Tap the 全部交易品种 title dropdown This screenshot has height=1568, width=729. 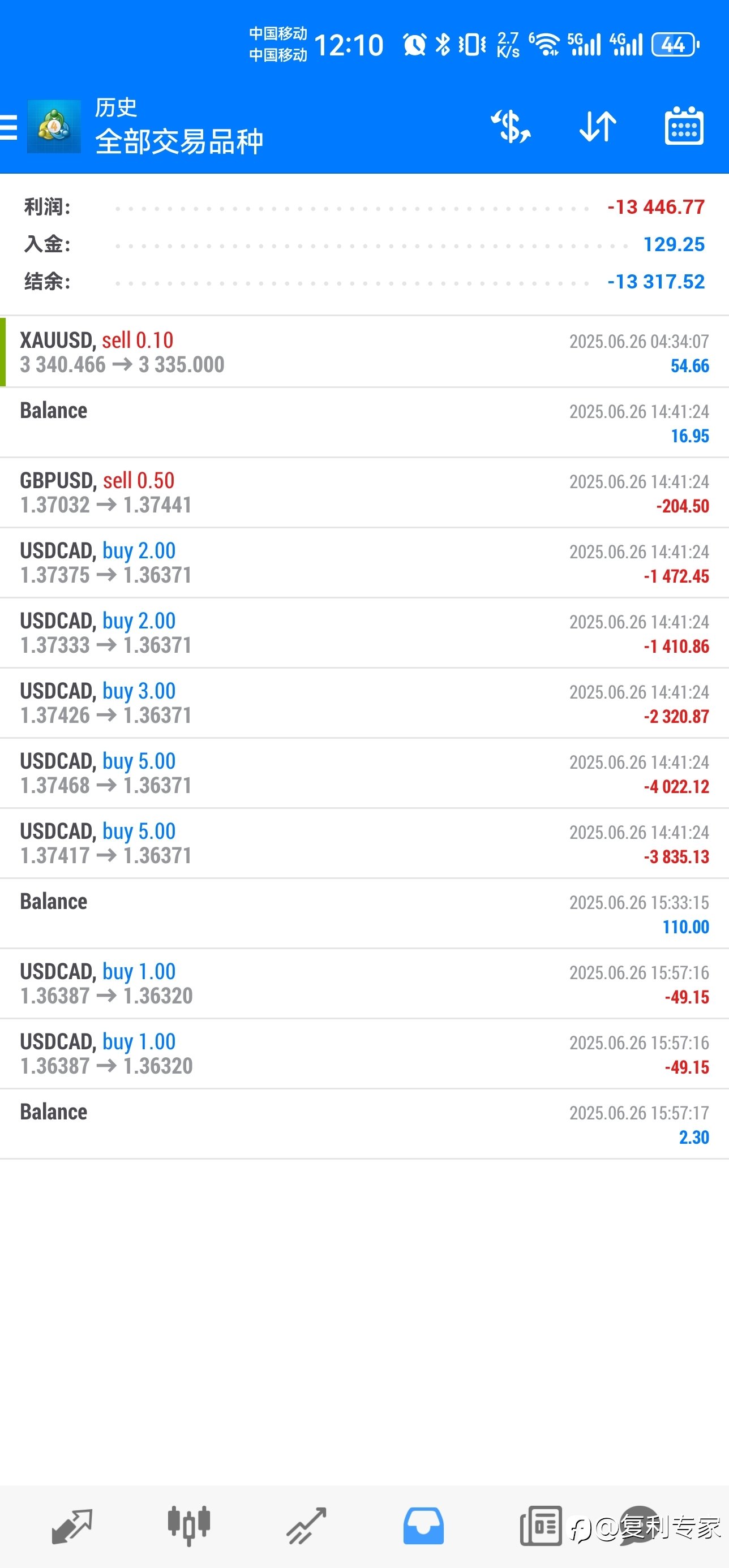click(x=179, y=142)
